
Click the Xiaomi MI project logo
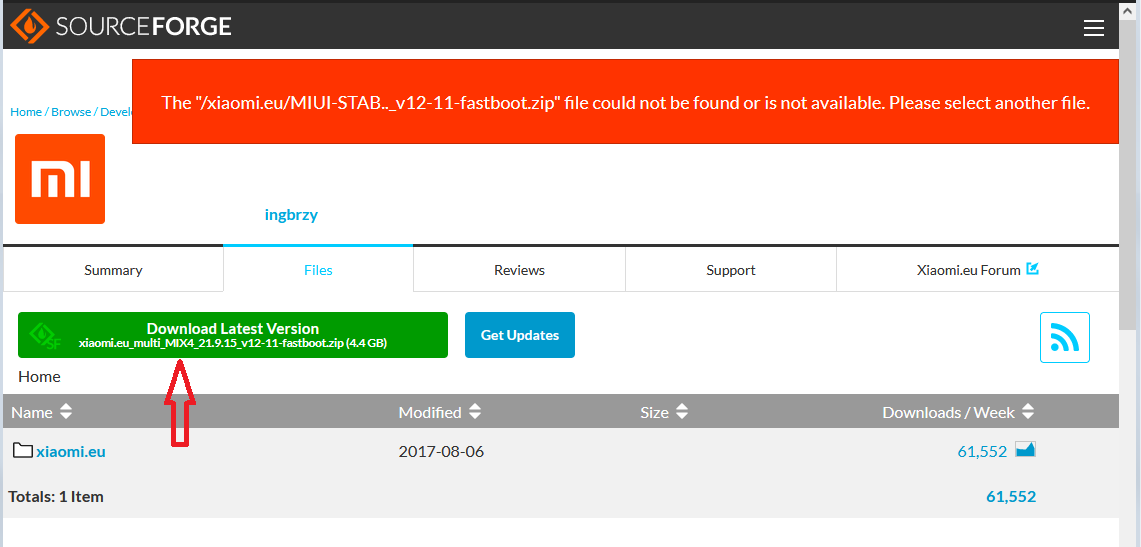click(60, 178)
